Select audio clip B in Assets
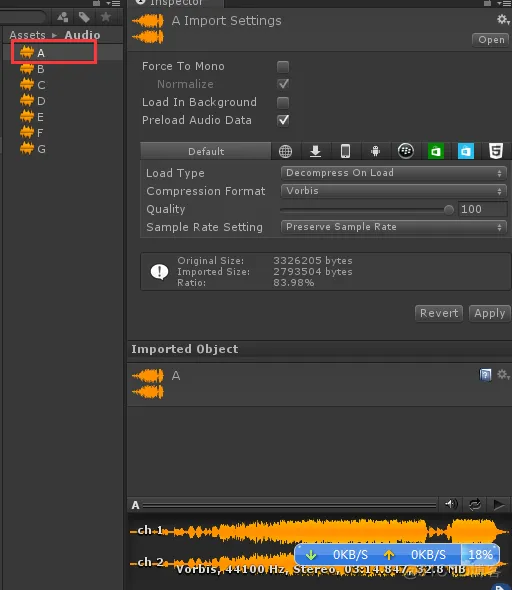 (x=63, y=69)
